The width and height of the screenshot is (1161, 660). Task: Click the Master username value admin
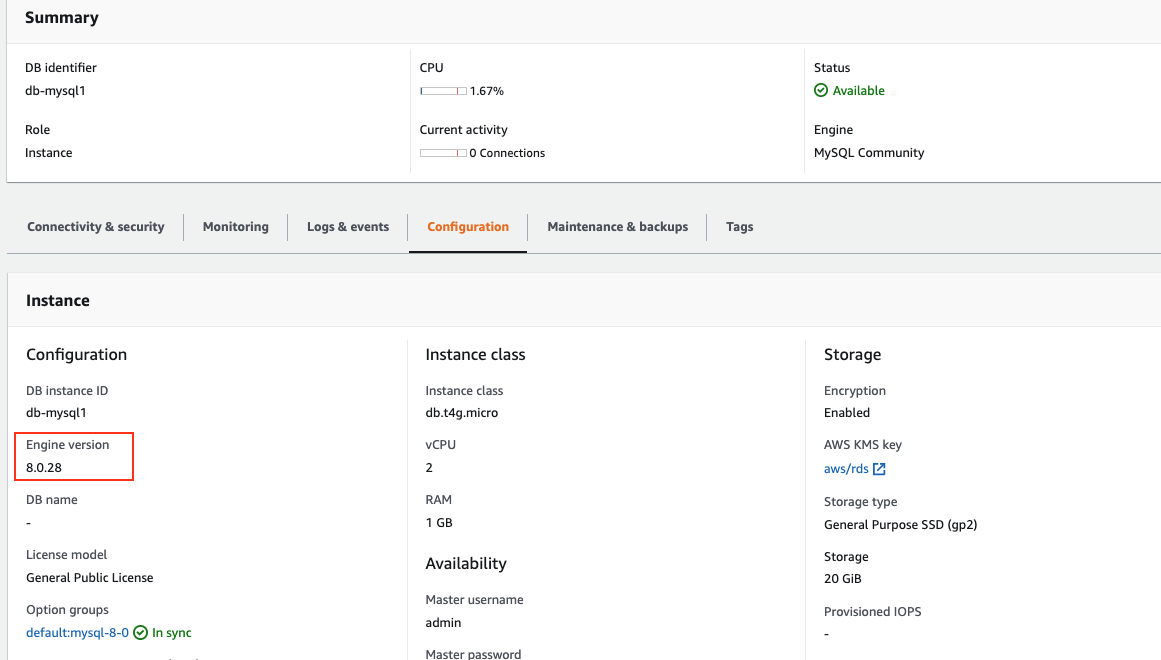443,622
